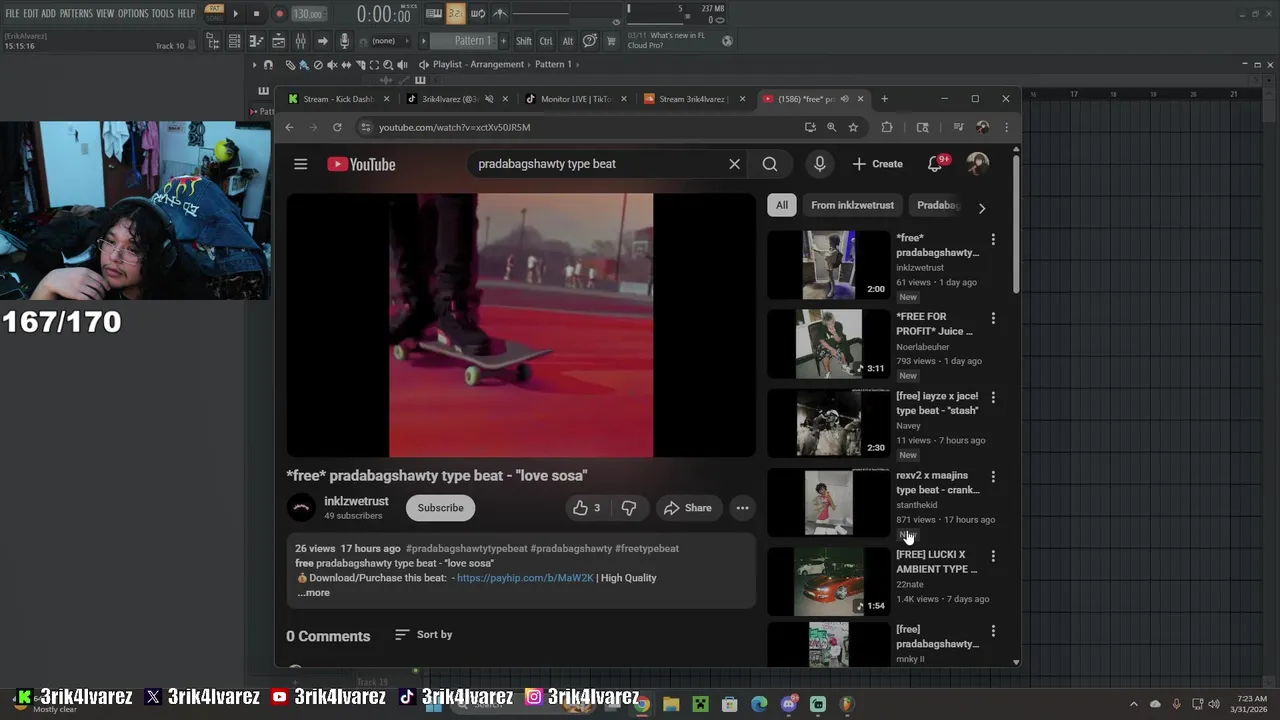Click the YouTube search magnifier button
This screenshot has height=720, width=1280.
(x=770, y=164)
